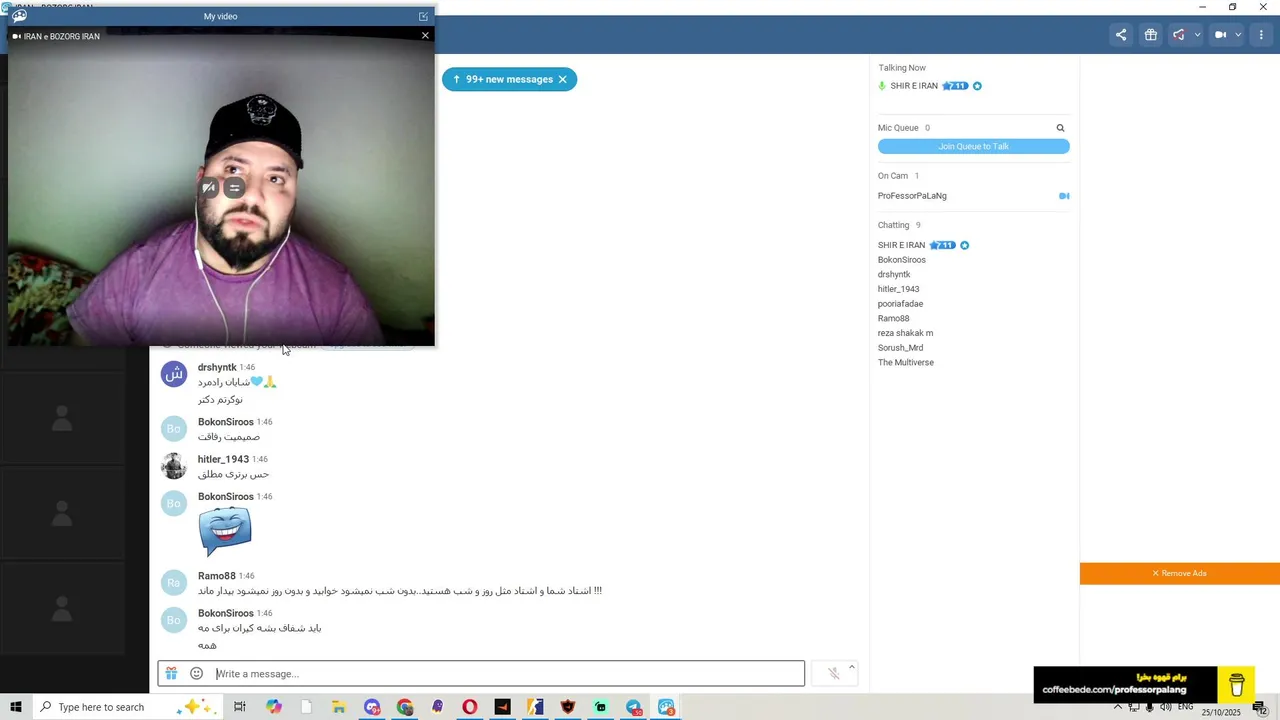Click the share icon in top toolbar
This screenshot has height=720, width=1280.
tap(1121, 35)
